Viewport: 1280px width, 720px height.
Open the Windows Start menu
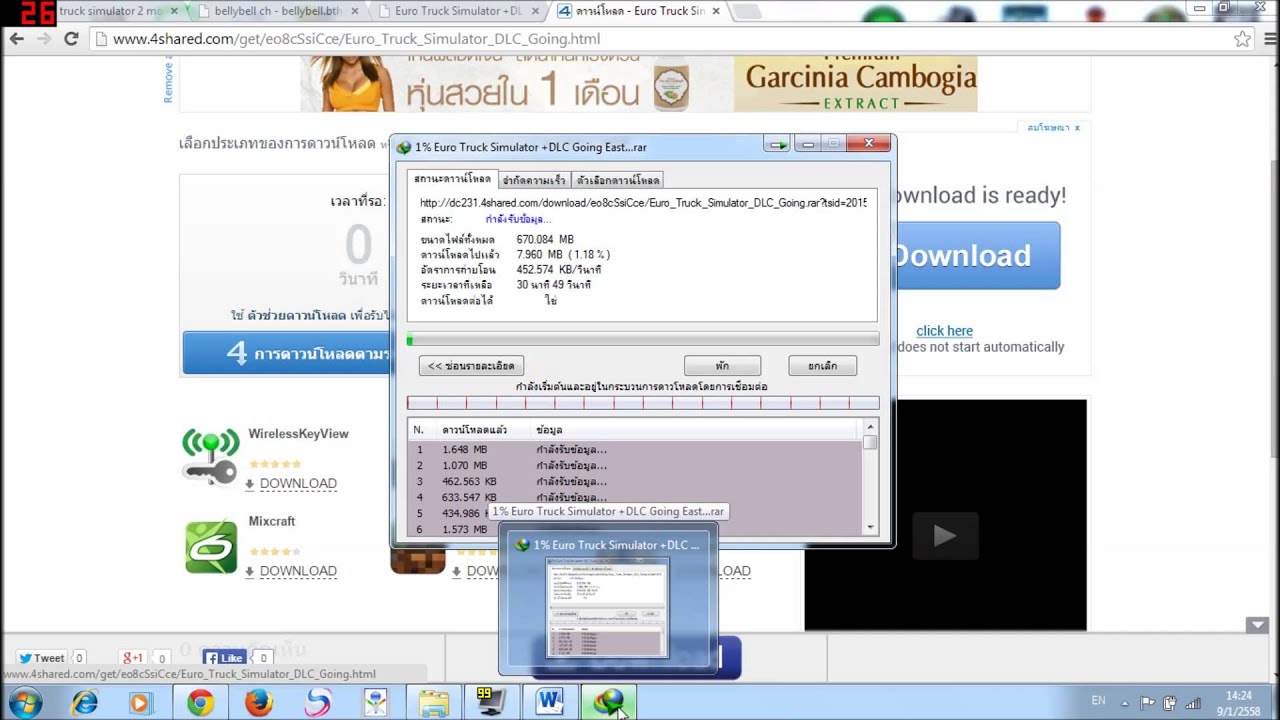(x=24, y=703)
